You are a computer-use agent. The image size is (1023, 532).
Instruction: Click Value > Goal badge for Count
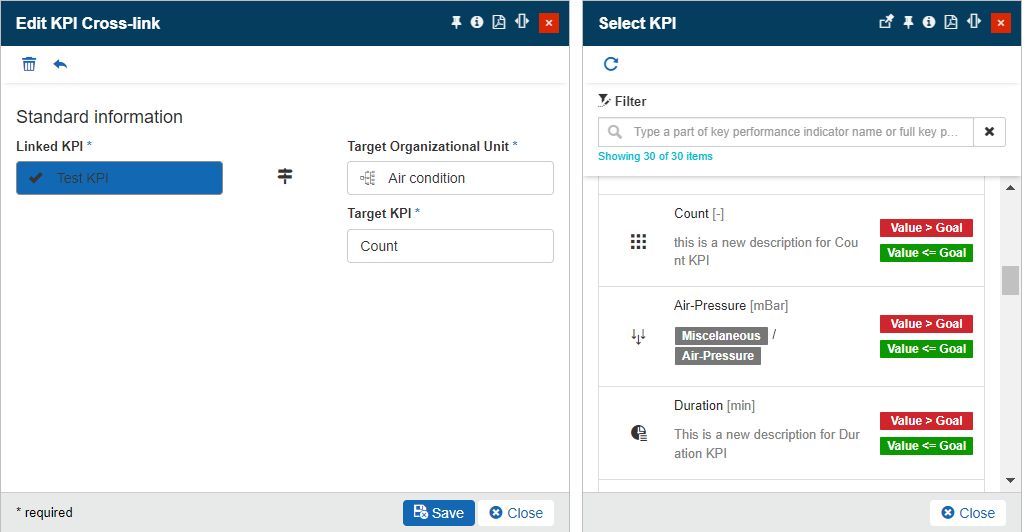click(926, 228)
